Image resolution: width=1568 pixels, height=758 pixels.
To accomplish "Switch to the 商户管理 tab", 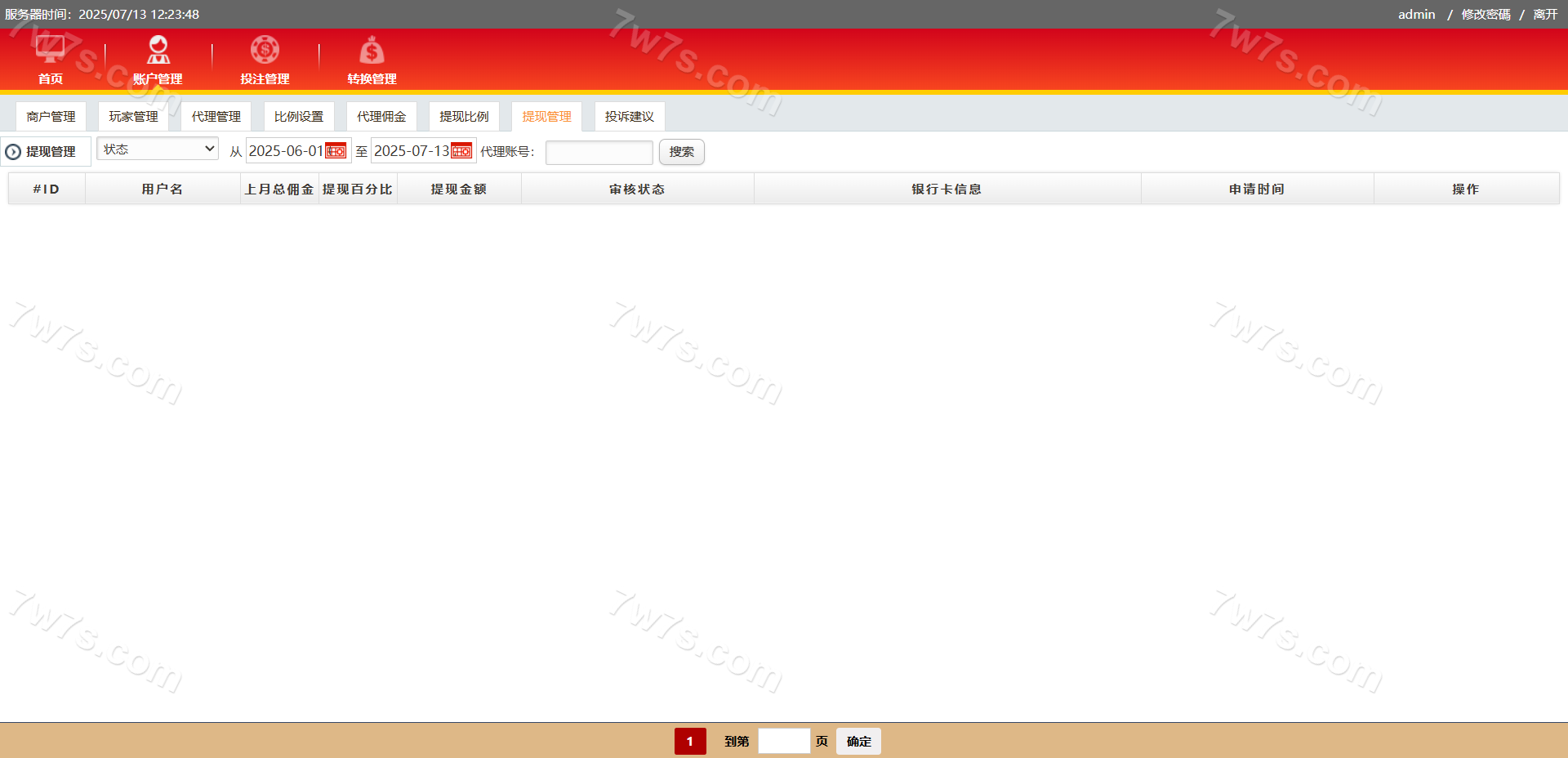I will coord(51,117).
